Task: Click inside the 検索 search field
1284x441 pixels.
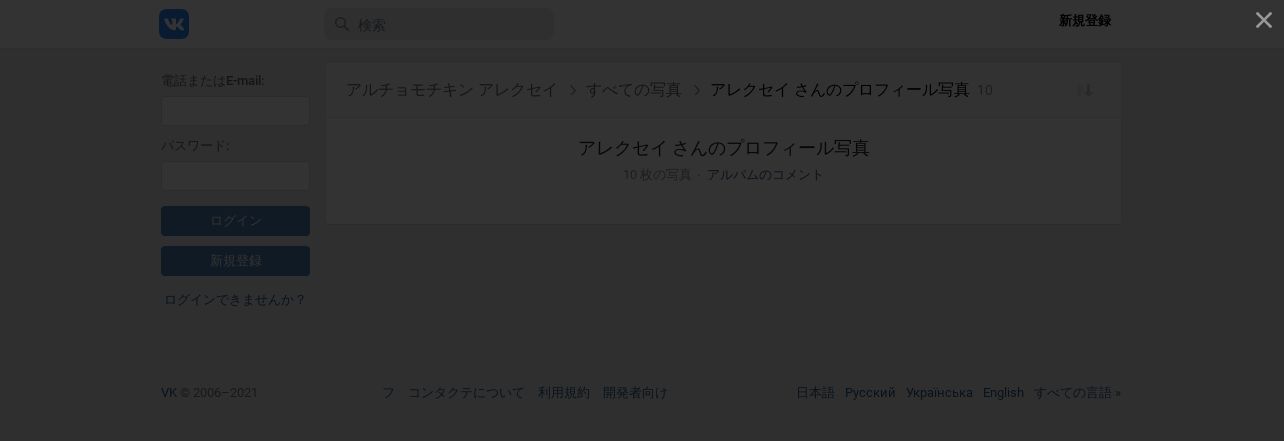Action: (x=439, y=24)
